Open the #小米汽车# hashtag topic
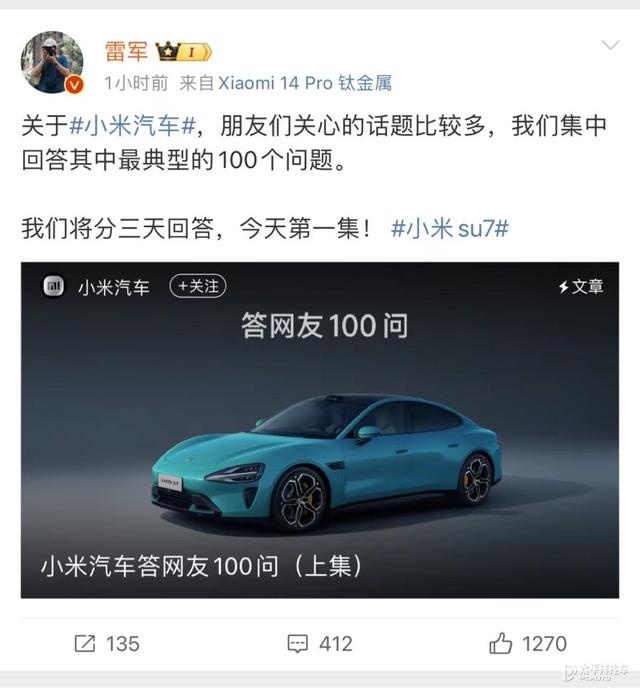This screenshot has height=694, width=640. click(132, 126)
